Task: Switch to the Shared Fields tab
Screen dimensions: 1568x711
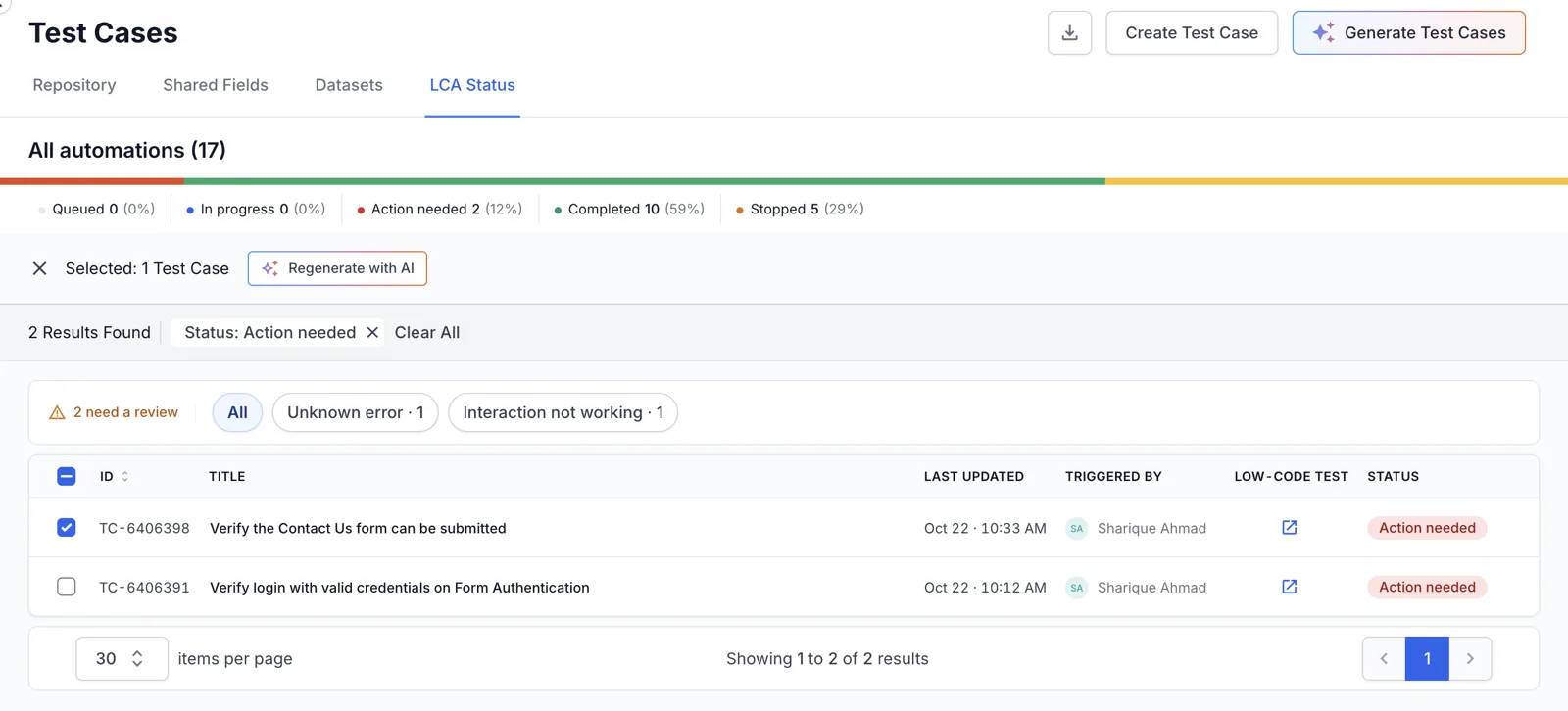Action: coord(216,85)
